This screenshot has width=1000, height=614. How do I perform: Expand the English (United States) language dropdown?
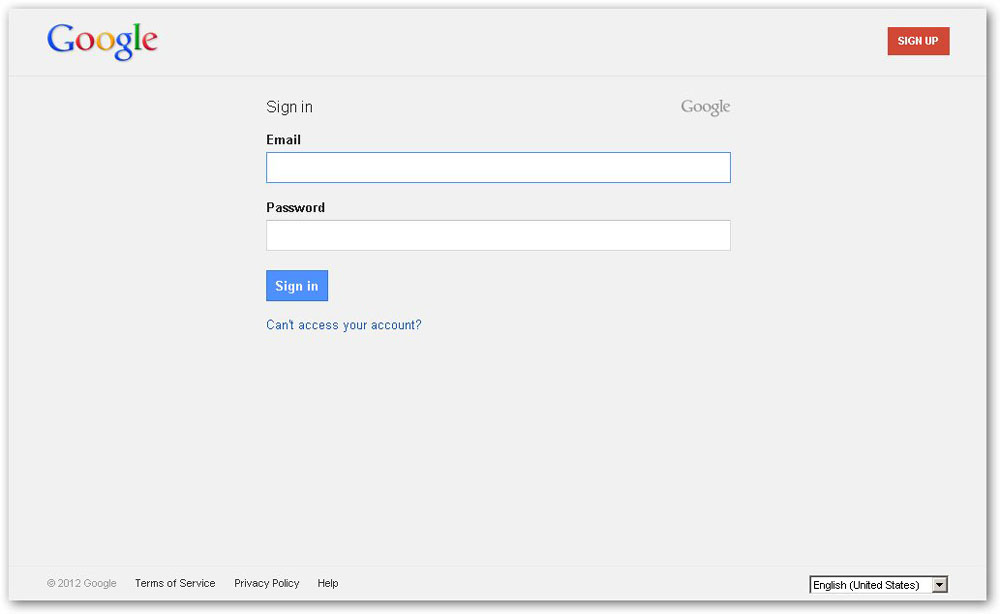pos(870,585)
